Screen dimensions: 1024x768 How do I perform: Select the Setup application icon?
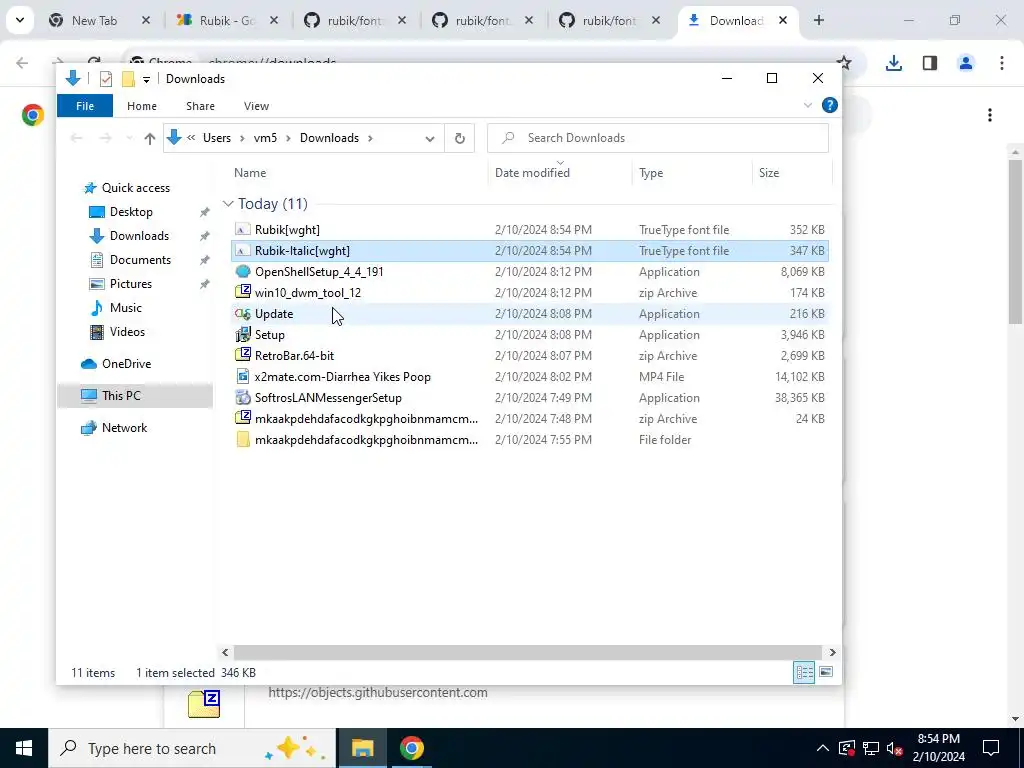[242, 335]
